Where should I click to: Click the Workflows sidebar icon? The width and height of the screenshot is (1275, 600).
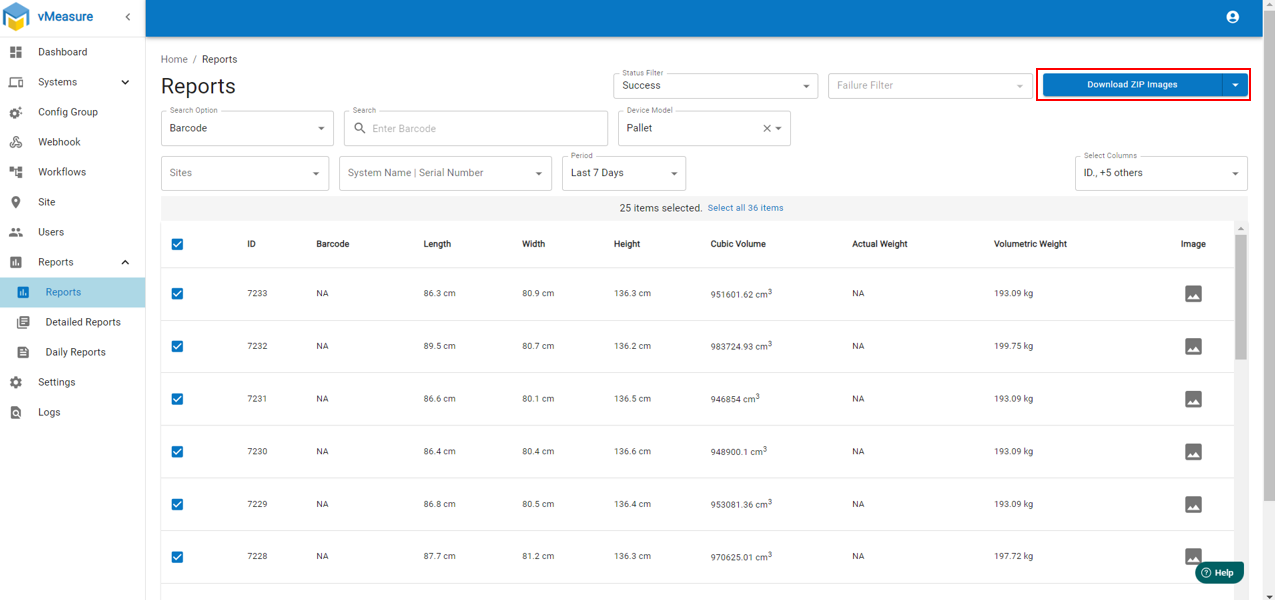click(16, 172)
